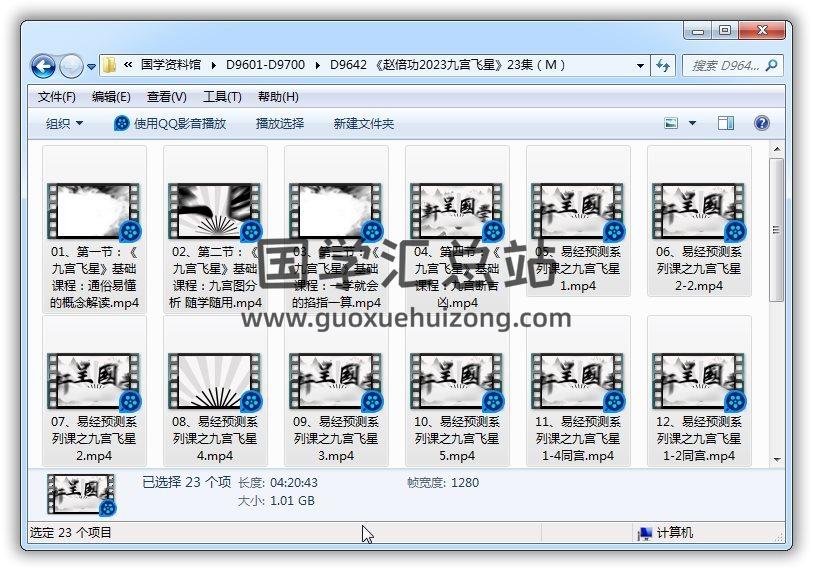Click the 新建文件夹 button
Image resolution: width=813 pixels, height=571 pixels.
point(364,123)
